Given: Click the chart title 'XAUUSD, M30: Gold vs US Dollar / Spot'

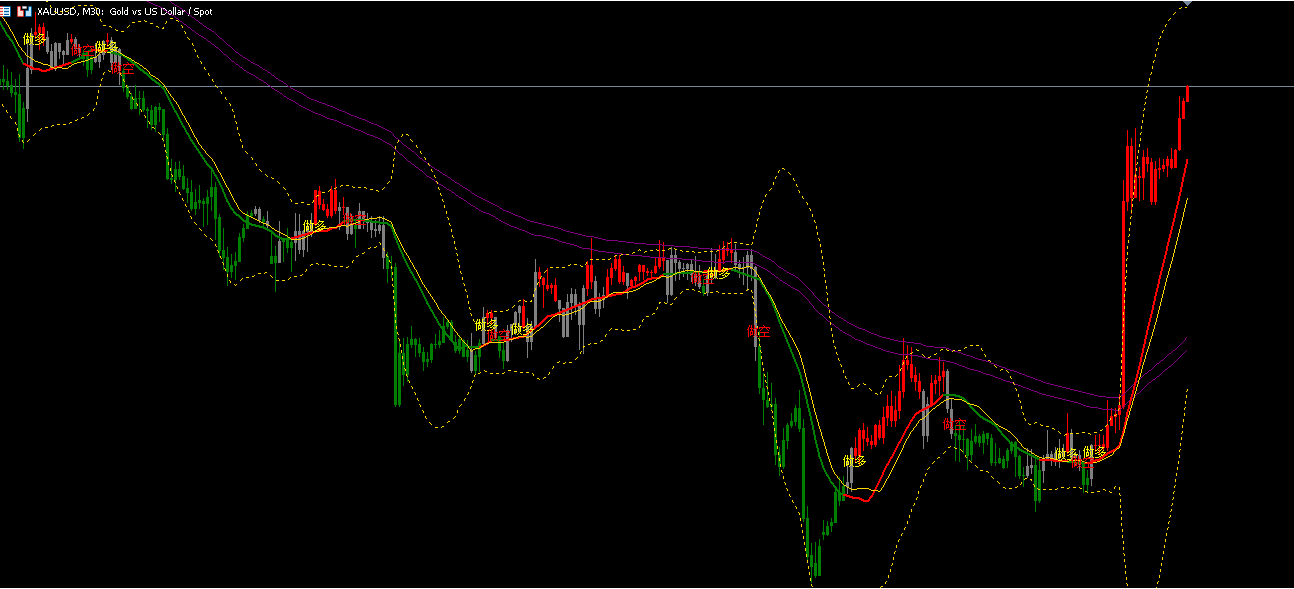Looking at the screenshot, I should (126, 12).
